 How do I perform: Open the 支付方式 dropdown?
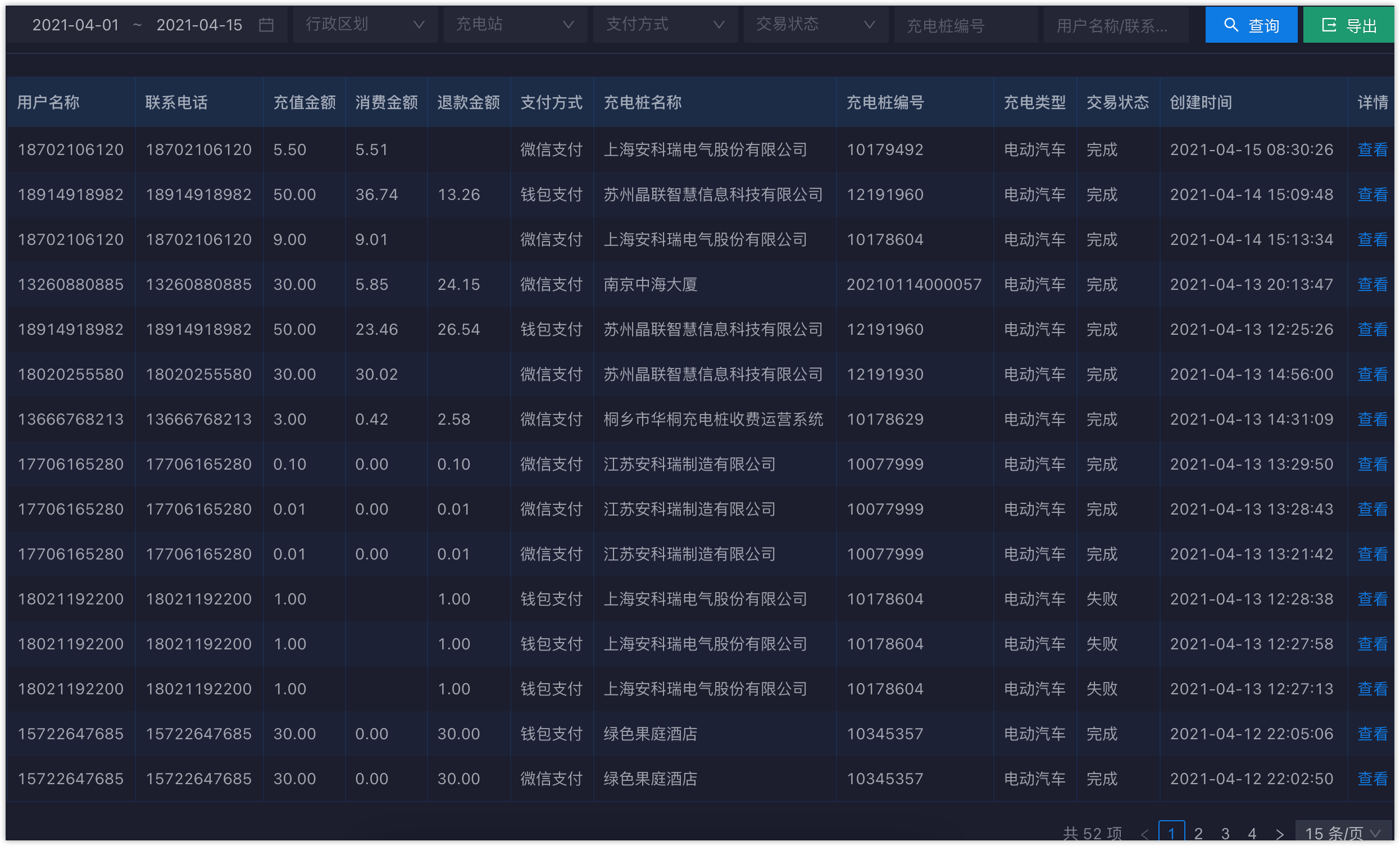pos(665,25)
